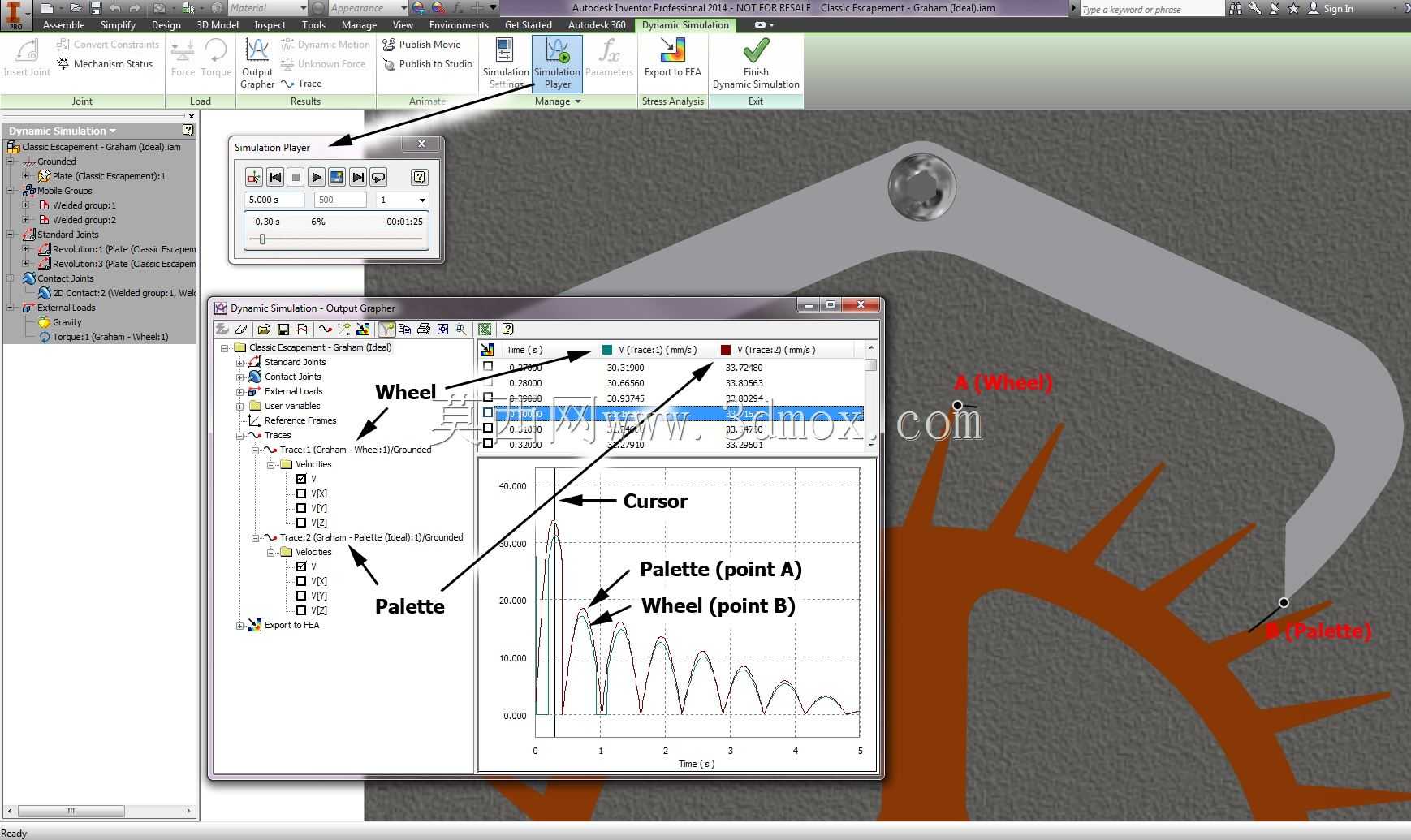Image resolution: width=1411 pixels, height=840 pixels.
Task: Open the Get Started tab
Action: point(528,25)
